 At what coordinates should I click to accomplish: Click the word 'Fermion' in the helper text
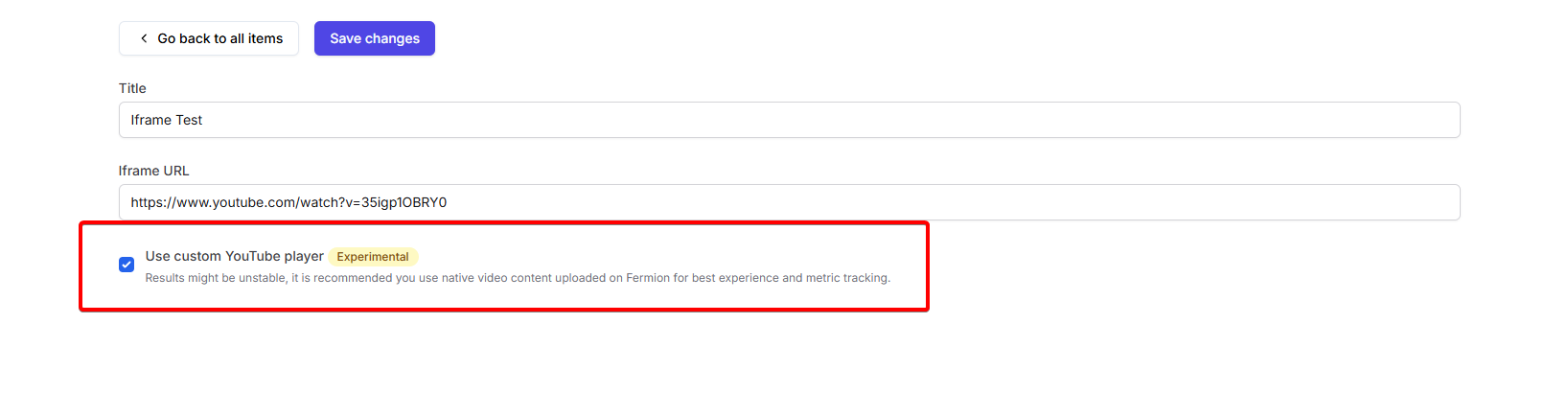(648, 278)
